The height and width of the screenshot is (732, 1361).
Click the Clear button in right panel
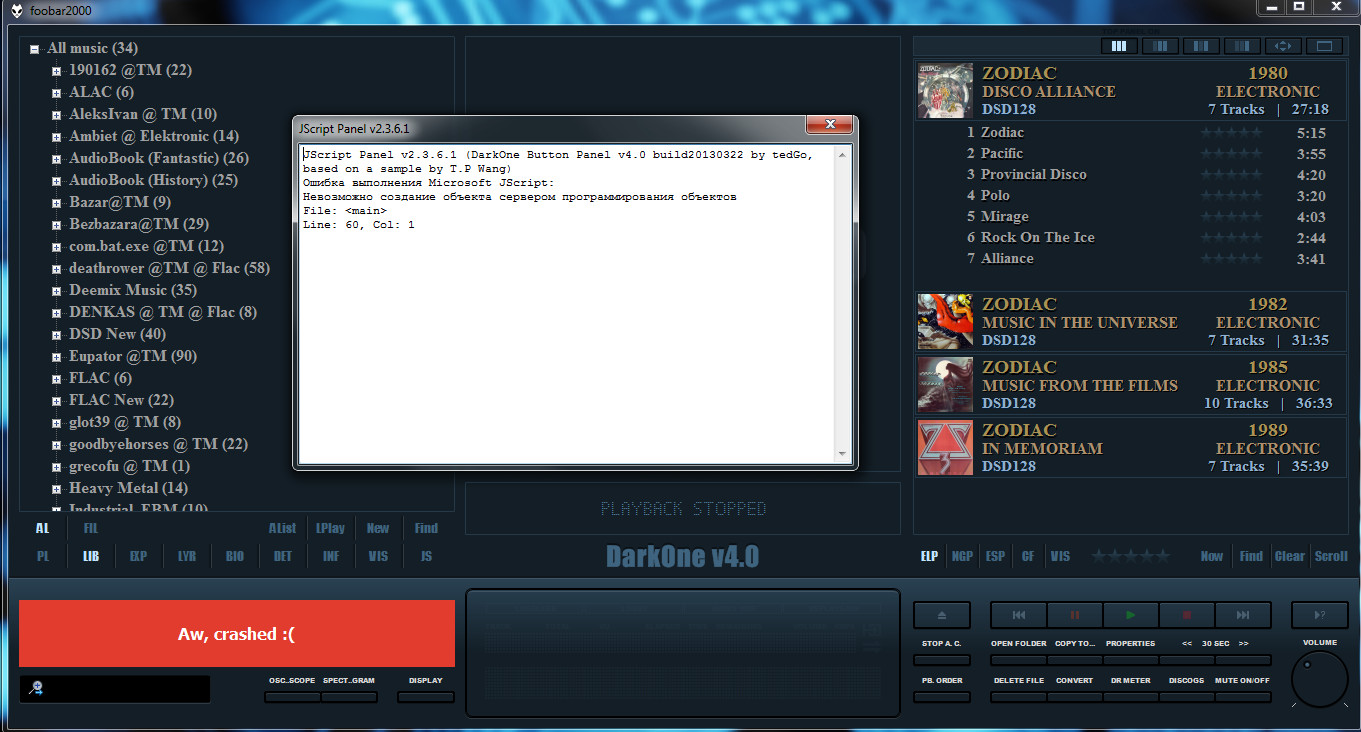[x=1290, y=556]
